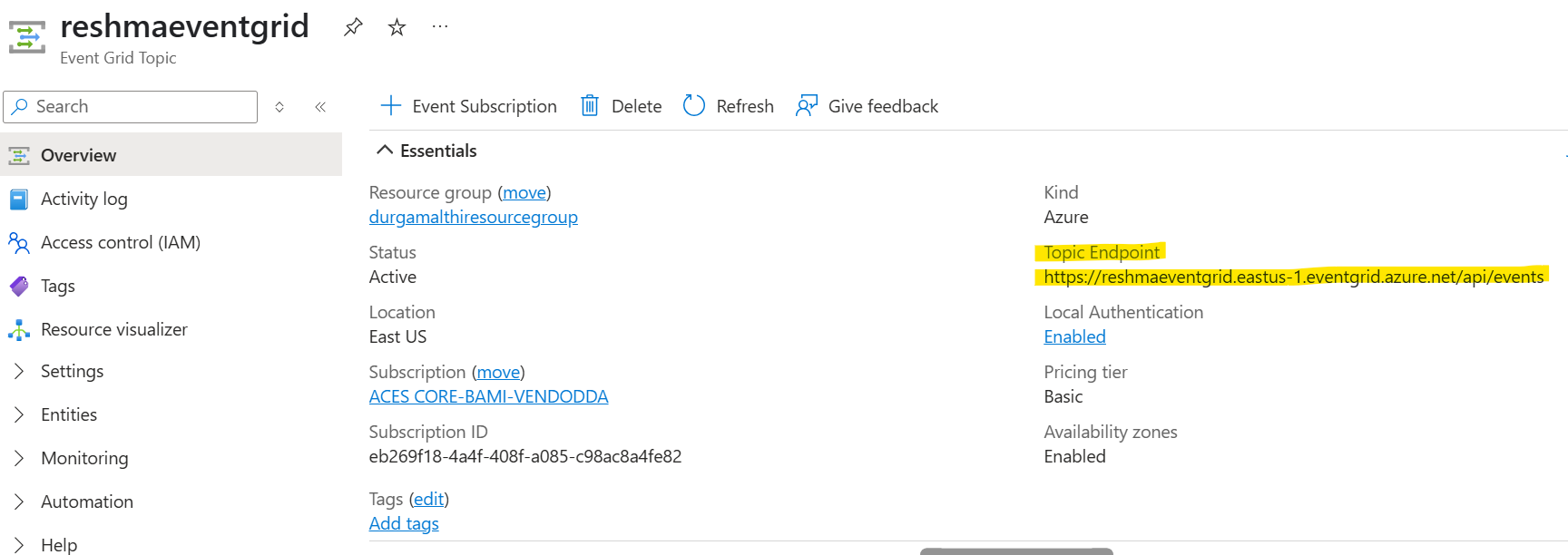Viewport: 1568px width, 555px height.
Task: Open Resource visualizer
Action: click(171, 329)
